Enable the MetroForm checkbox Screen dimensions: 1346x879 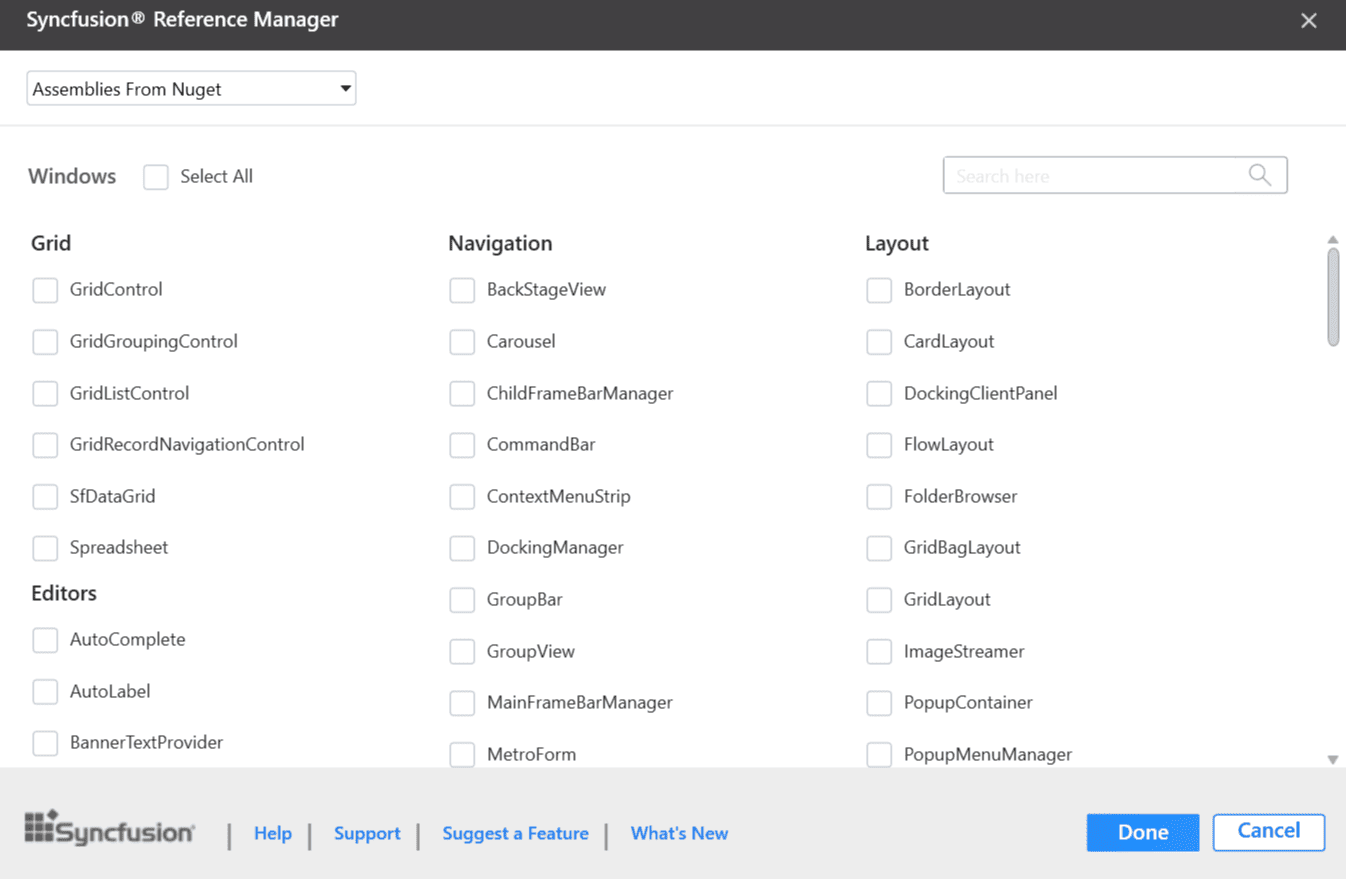coord(462,755)
